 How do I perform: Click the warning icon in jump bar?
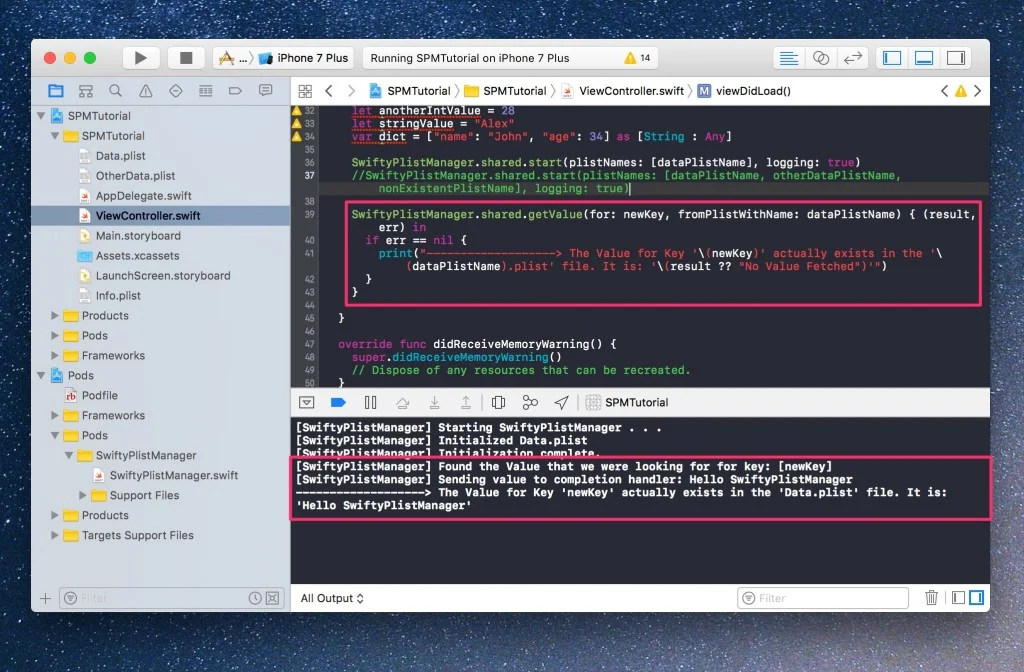coord(961,91)
